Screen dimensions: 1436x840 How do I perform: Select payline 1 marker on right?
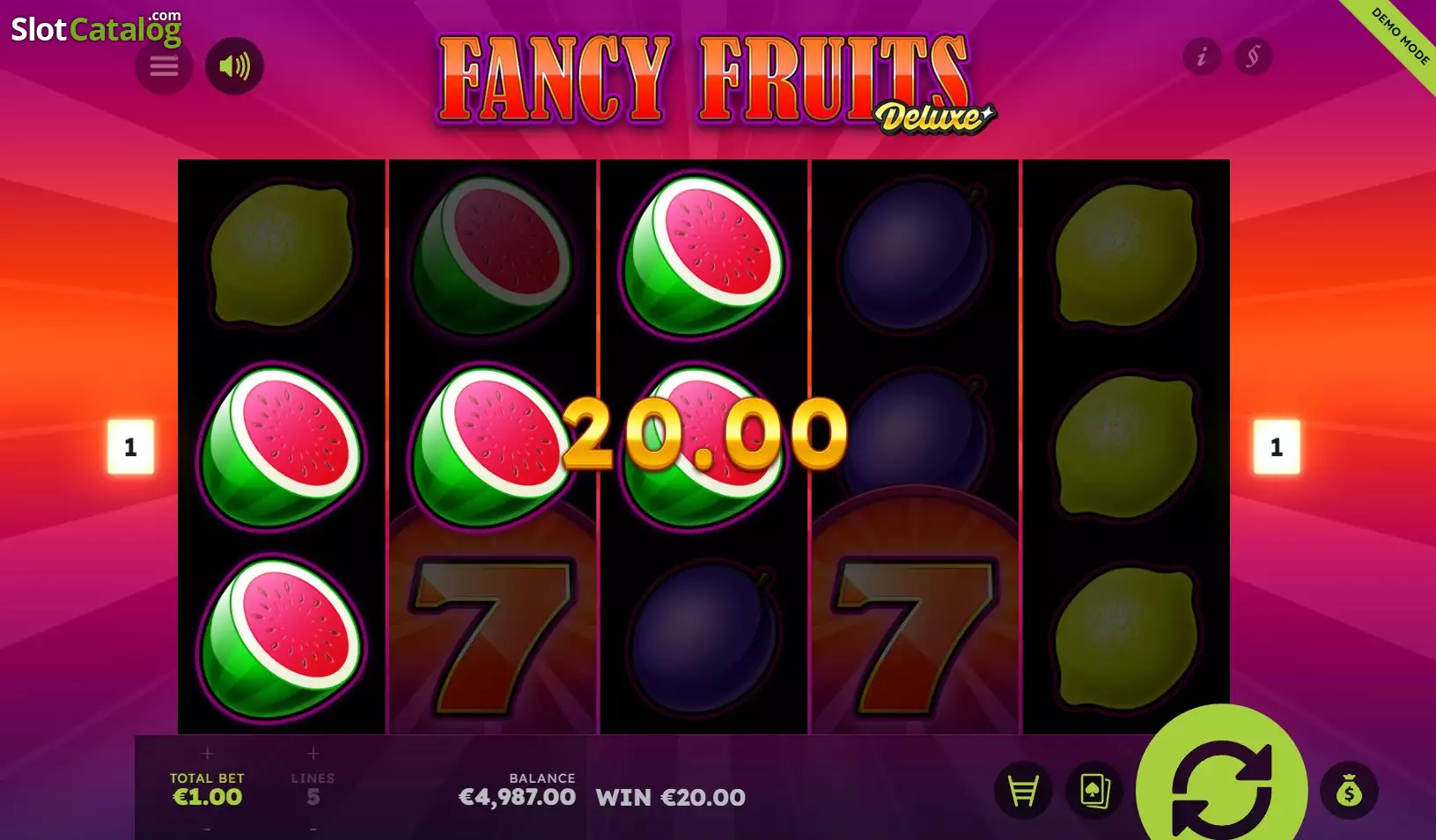[1277, 447]
